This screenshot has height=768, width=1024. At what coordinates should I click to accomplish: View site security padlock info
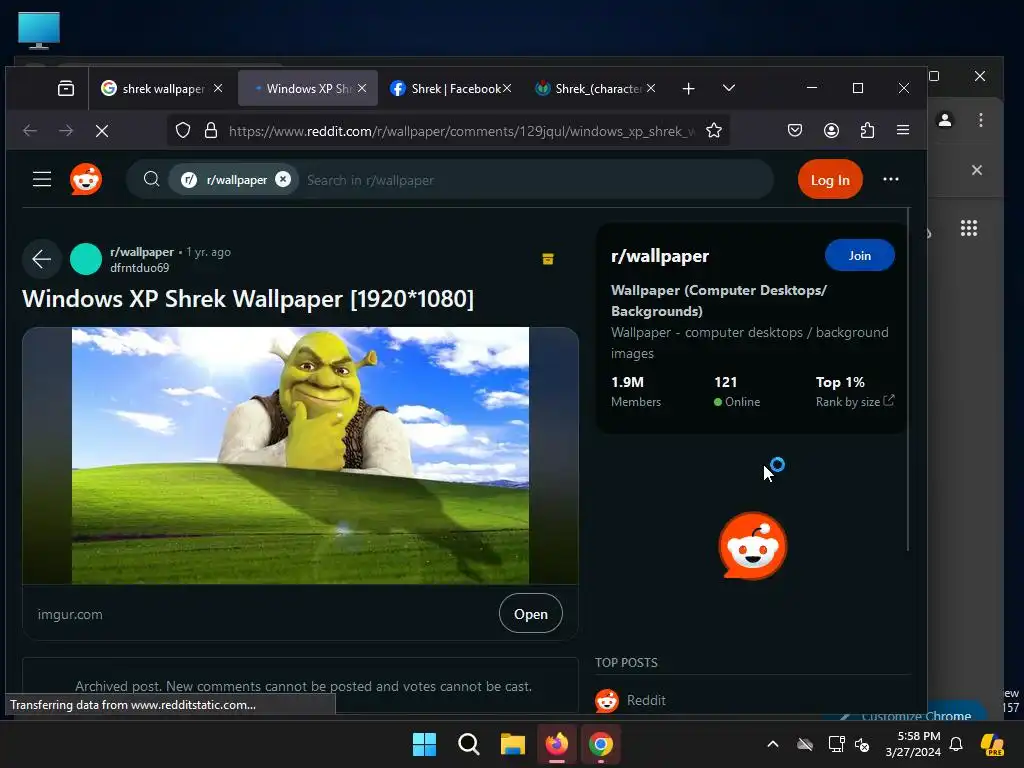tap(211, 131)
